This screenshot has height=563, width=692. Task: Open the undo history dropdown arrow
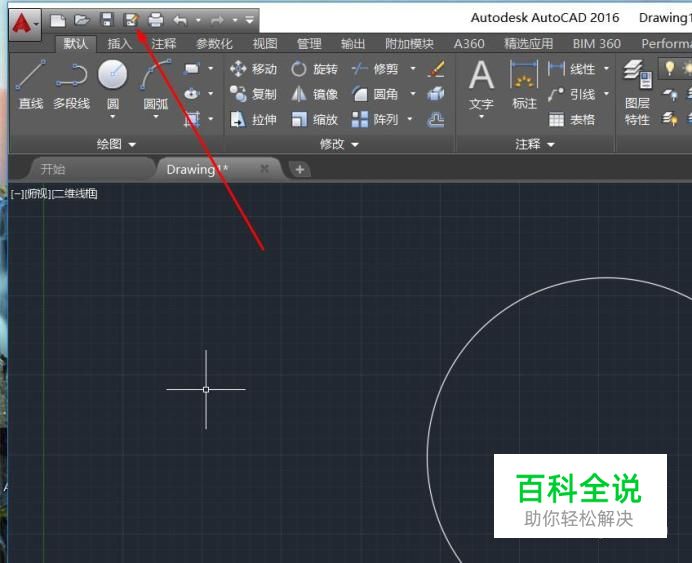198,20
